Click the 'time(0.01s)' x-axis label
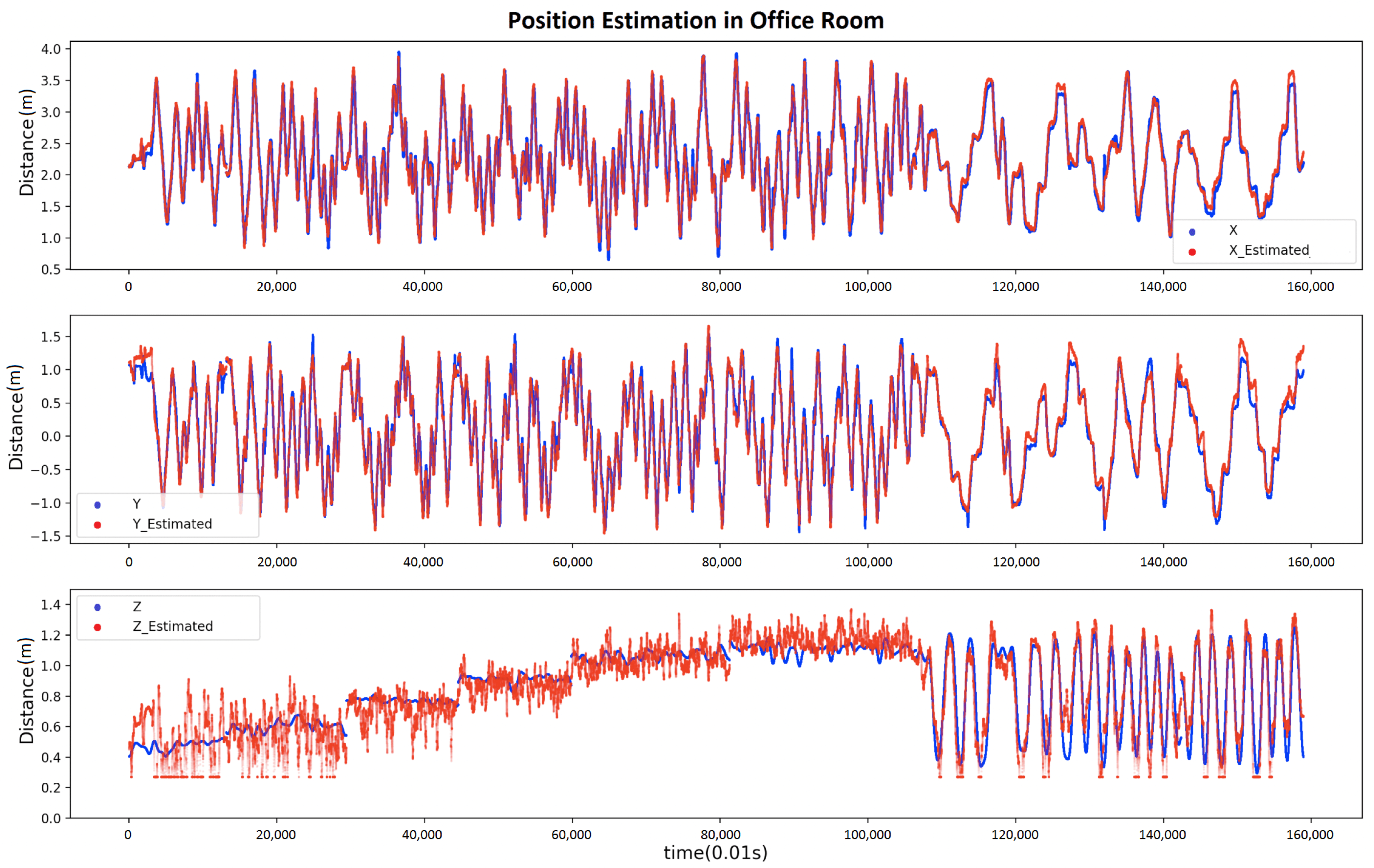Viewport: 1374px width, 868px height. coord(715,853)
